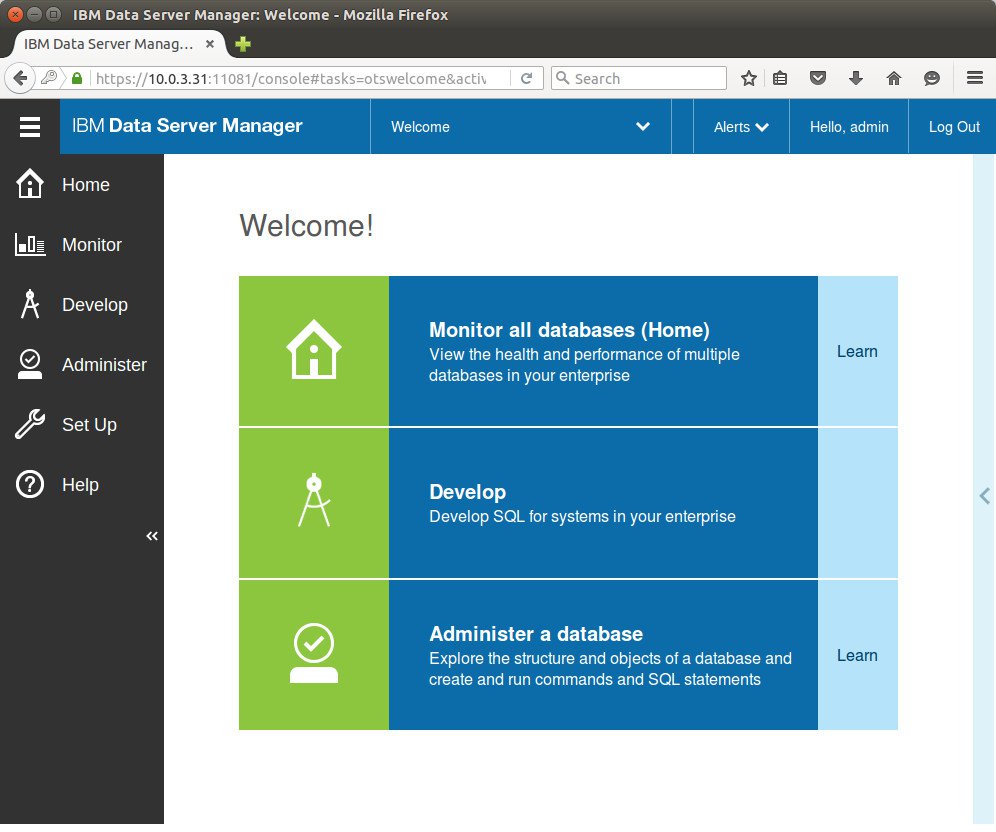Click the Develop compass icon in sidebar
Screen dimensions: 996x832
tap(30, 304)
